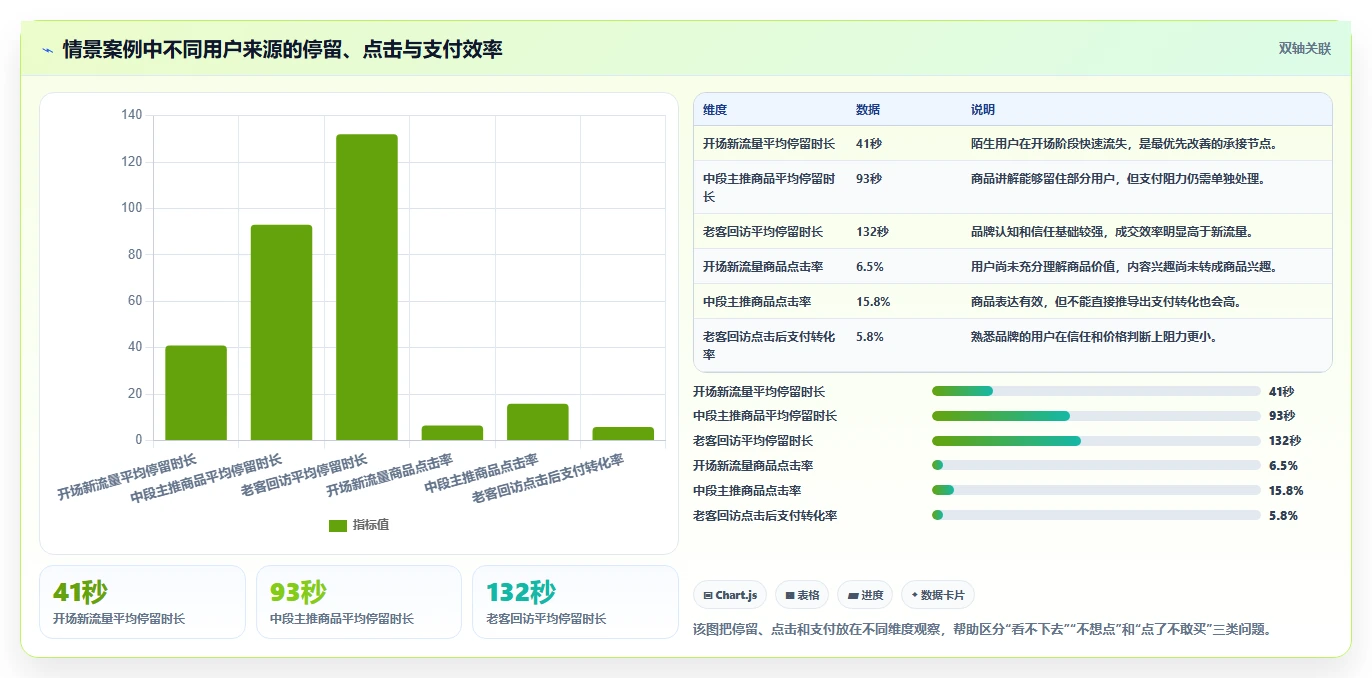The width and height of the screenshot is (1372, 678).
Task: Select table cell 开场新流量平均停留时长
Action: coord(769,143)
